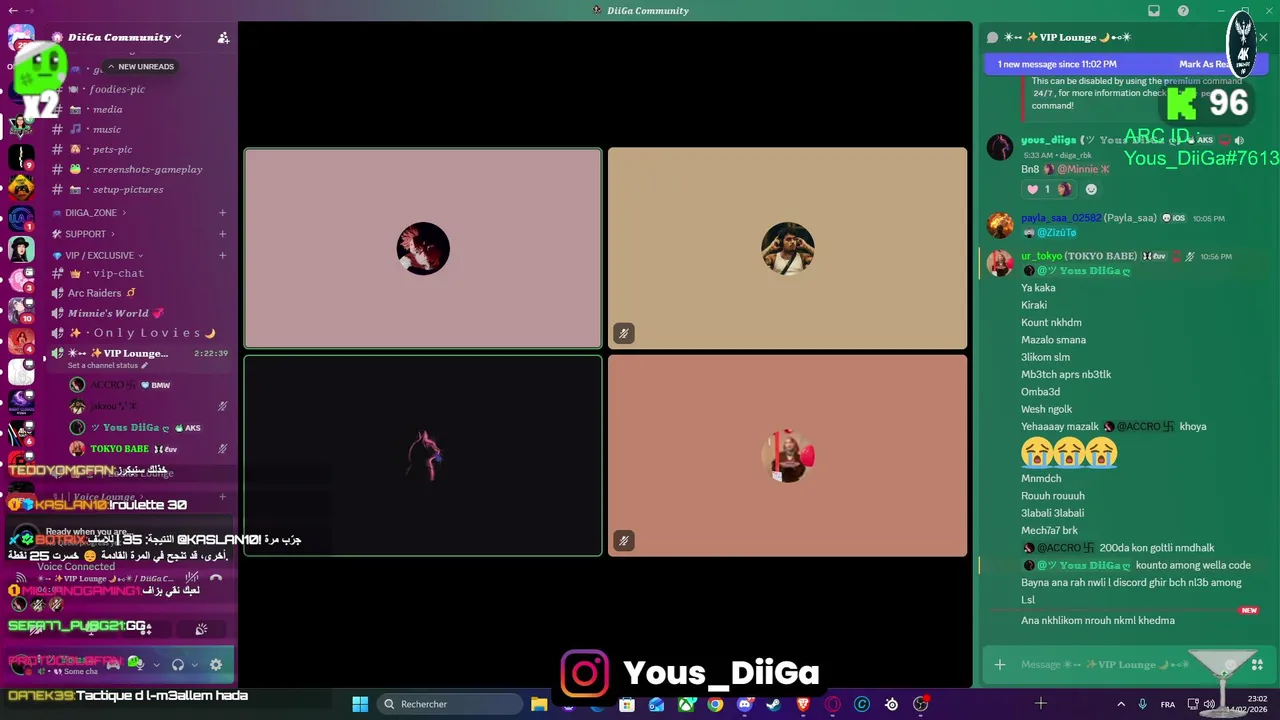Join the Arc Raiders voice channel

(140, 293)
